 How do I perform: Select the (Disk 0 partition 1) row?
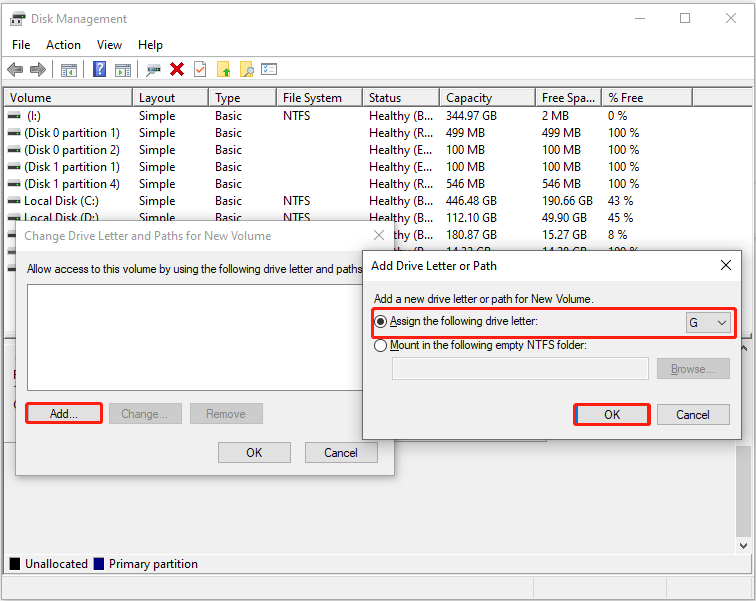(378, 133)
